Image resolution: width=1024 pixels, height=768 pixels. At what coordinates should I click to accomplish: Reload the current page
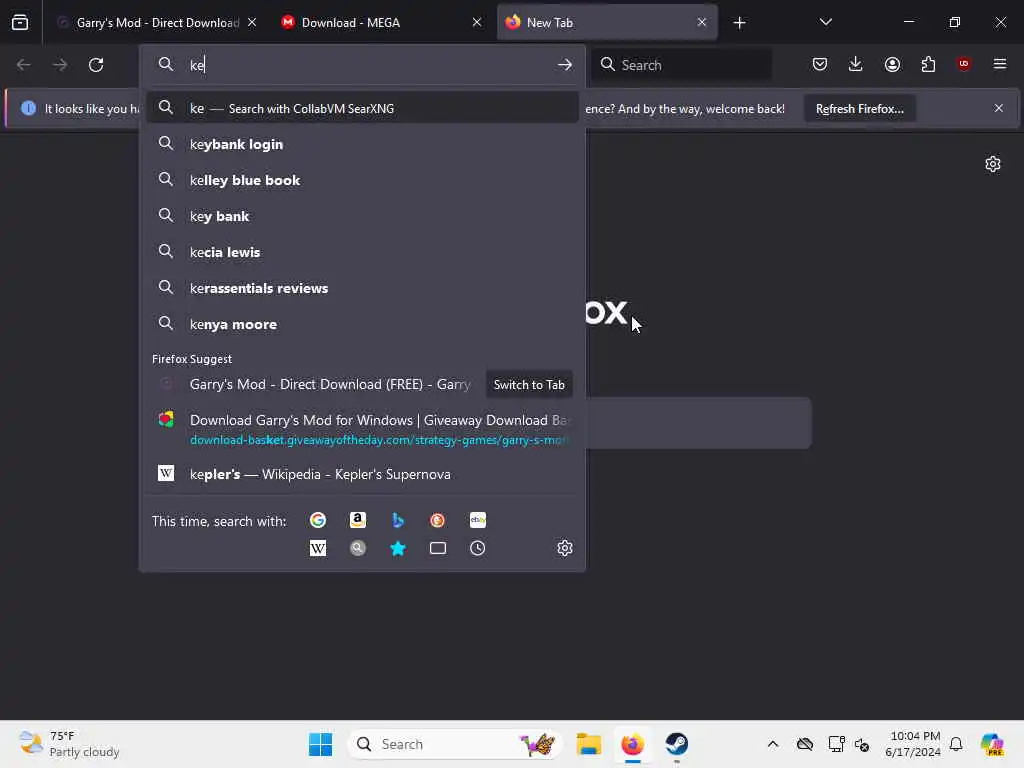pos(96,65)
